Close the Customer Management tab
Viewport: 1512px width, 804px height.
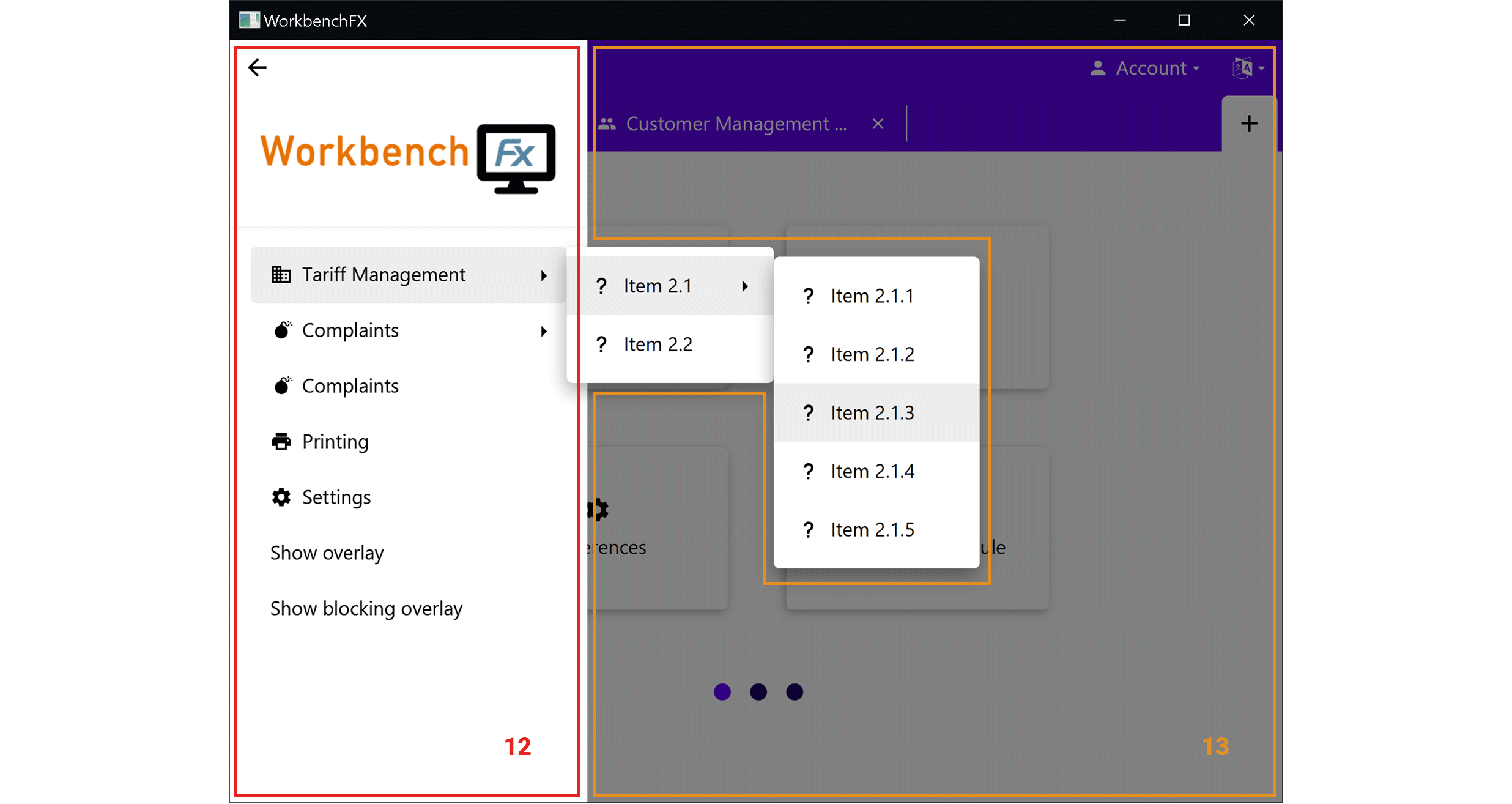pos(878,124)
